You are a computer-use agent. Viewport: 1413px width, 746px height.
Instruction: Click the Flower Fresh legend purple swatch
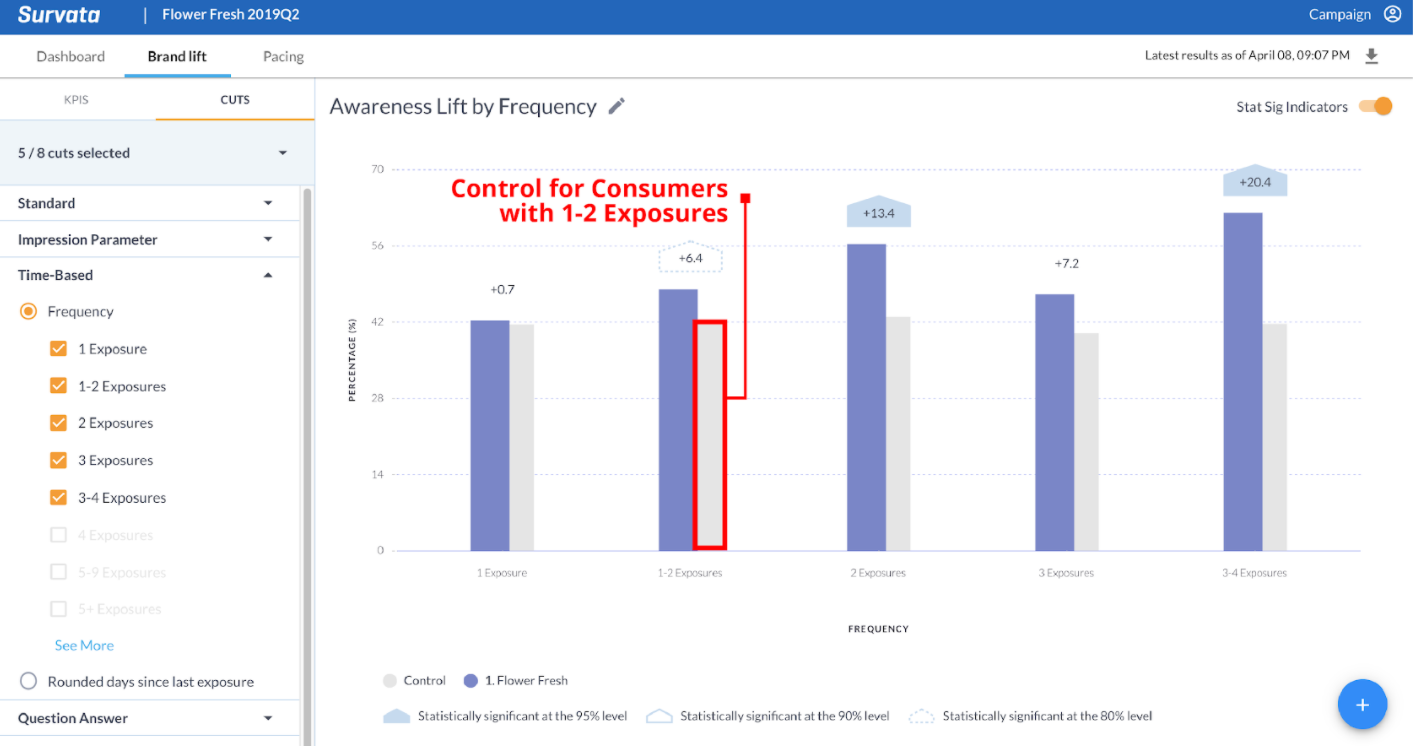pos(471,680)
